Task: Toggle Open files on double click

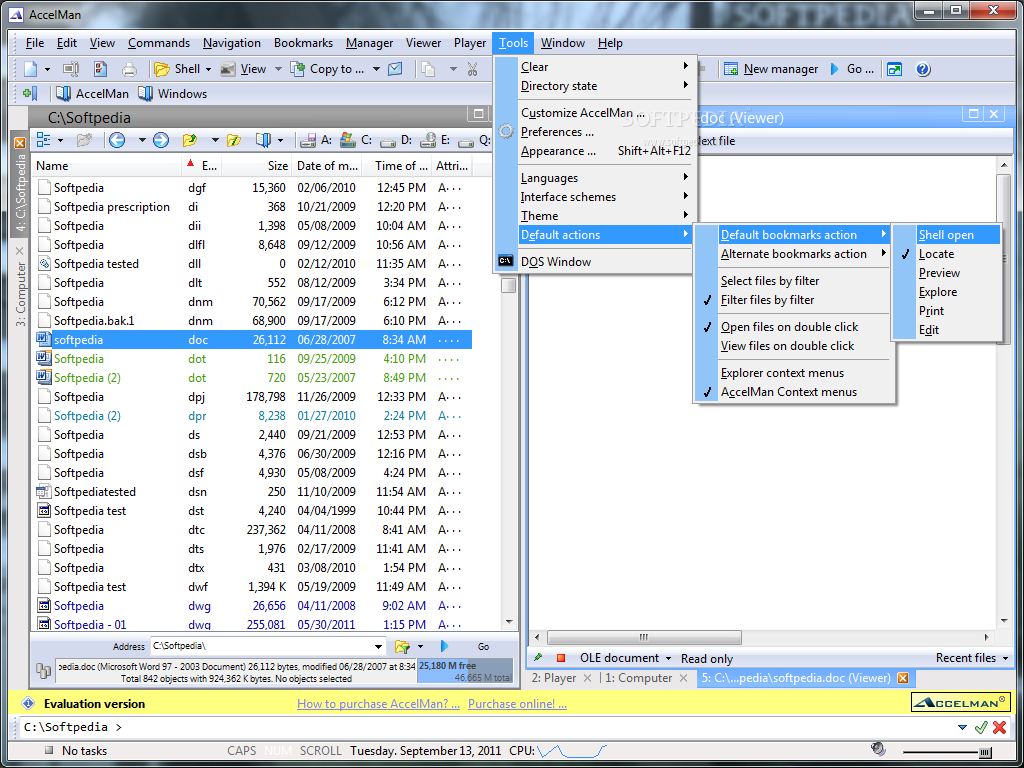Action: click(793, 327)
